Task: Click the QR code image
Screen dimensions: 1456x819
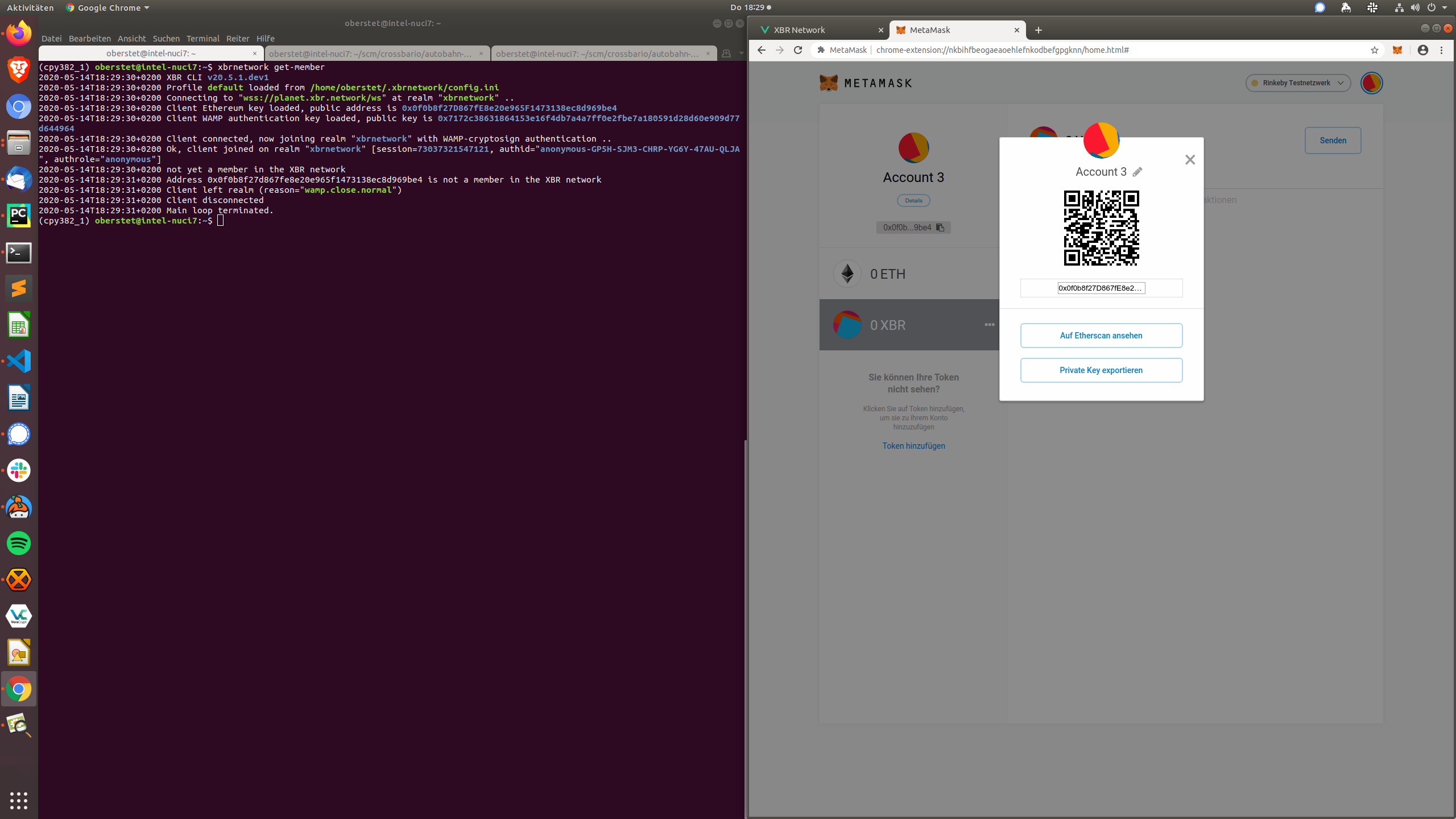Action: click(1101, 228)
